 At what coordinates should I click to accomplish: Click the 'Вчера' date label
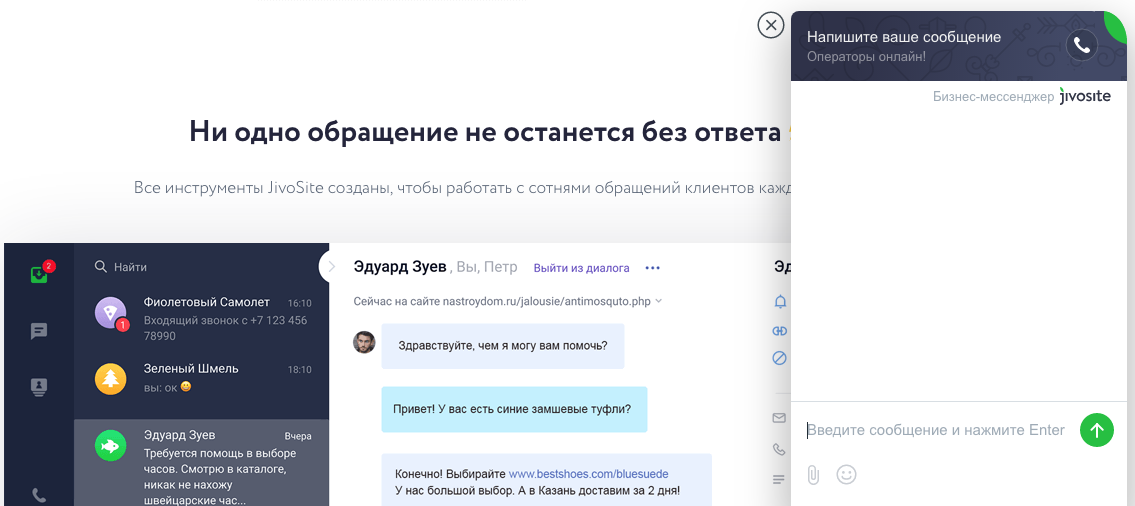[x=298, y=436]
